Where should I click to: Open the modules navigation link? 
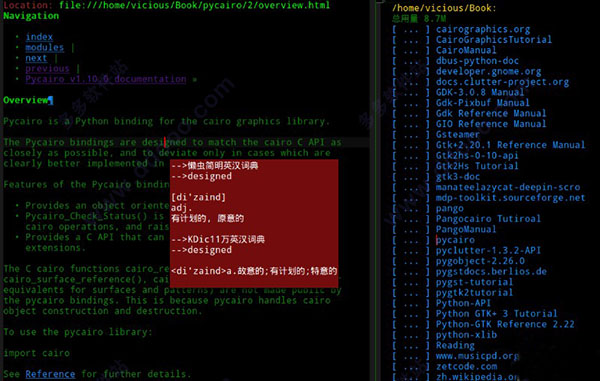click(44, 47)
